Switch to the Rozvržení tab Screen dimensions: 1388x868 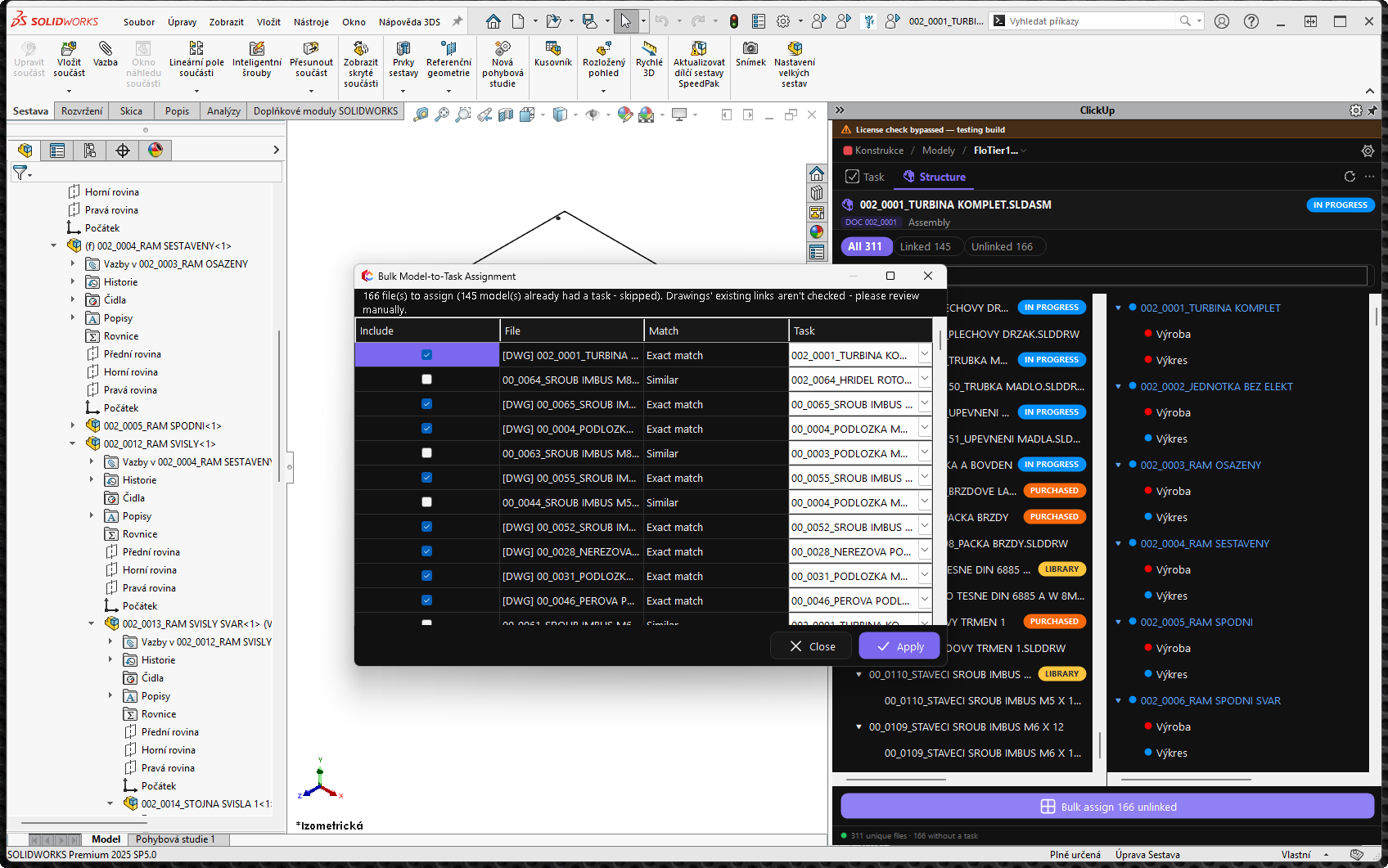82,111
